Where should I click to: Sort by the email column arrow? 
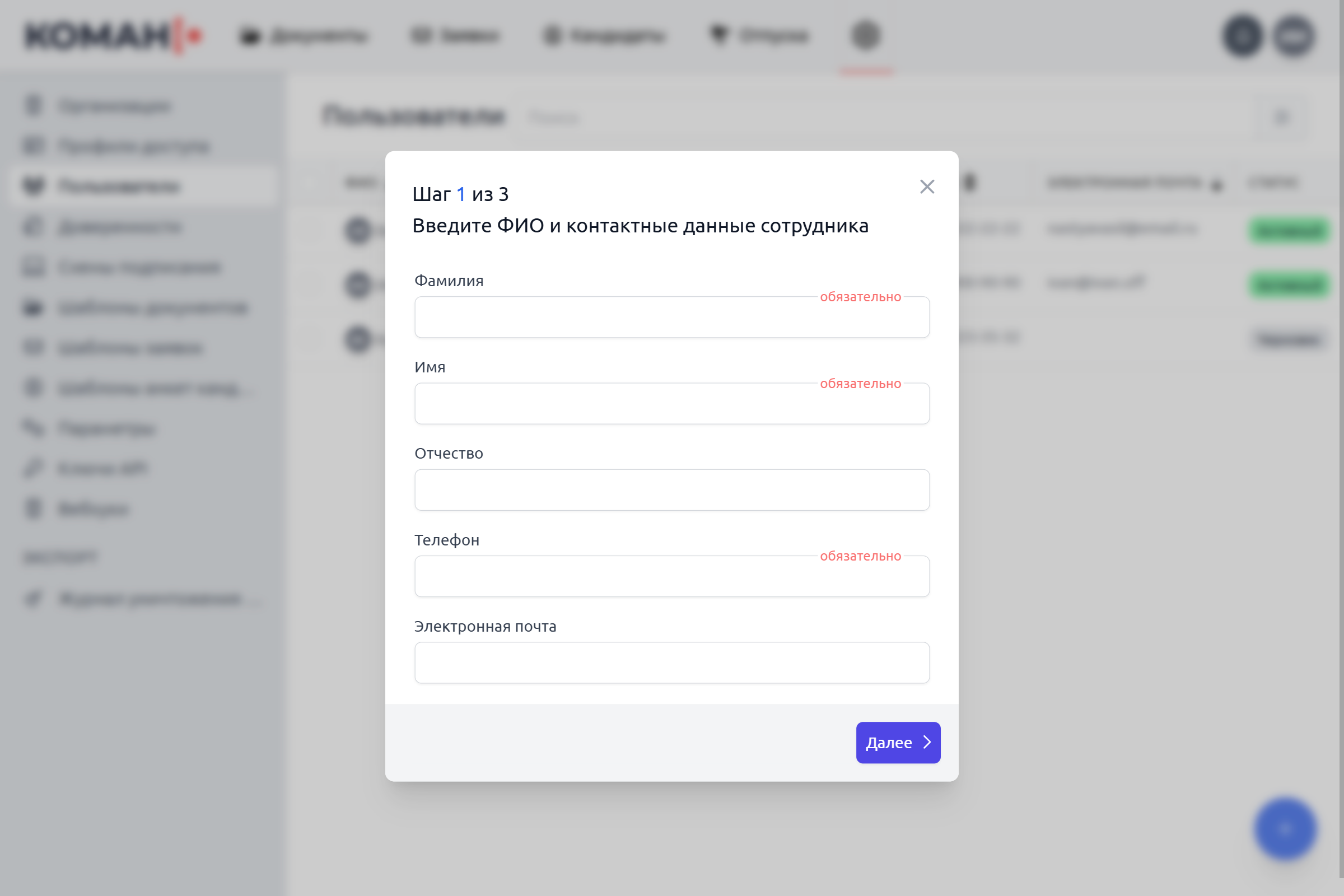1216,184
